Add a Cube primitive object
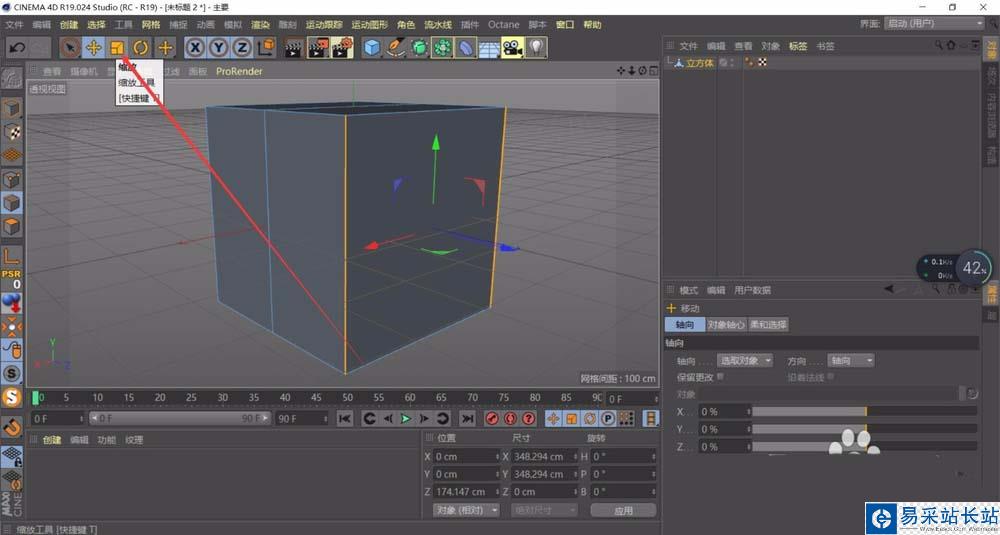Screen dimensions: 1000x535 [372, 47]
